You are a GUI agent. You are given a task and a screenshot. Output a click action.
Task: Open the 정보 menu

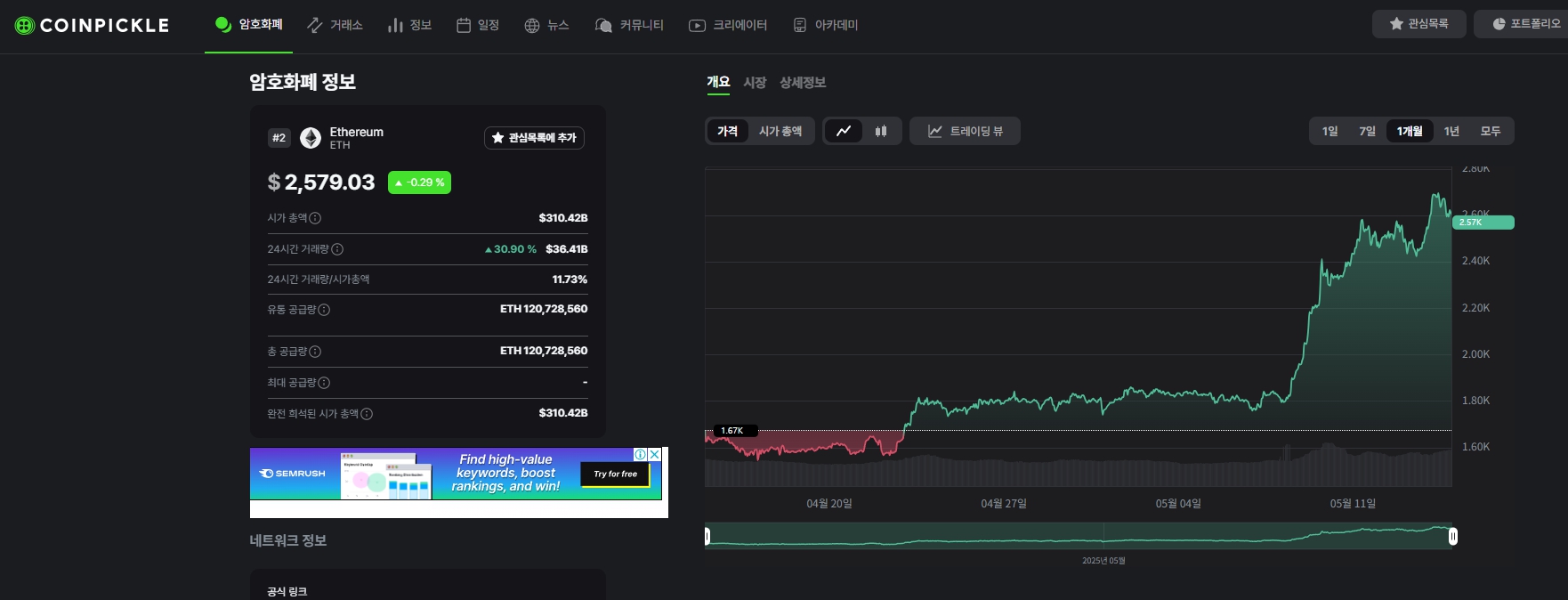click(x=409, y=25)
